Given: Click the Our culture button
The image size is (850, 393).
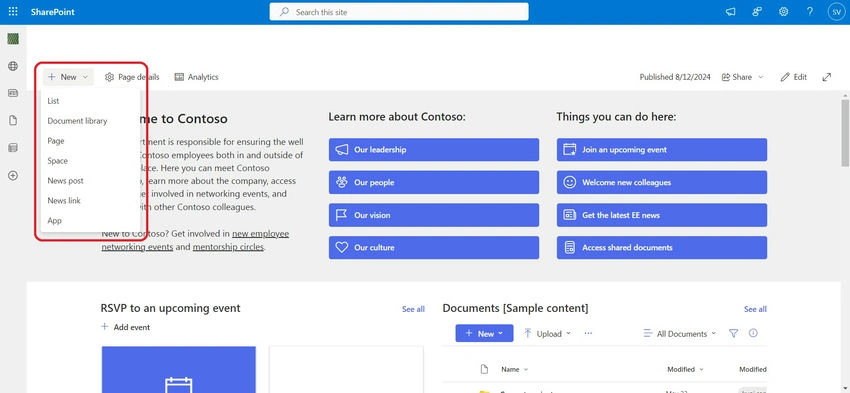Looking at the screenshot, I should (x=434, y=247).
